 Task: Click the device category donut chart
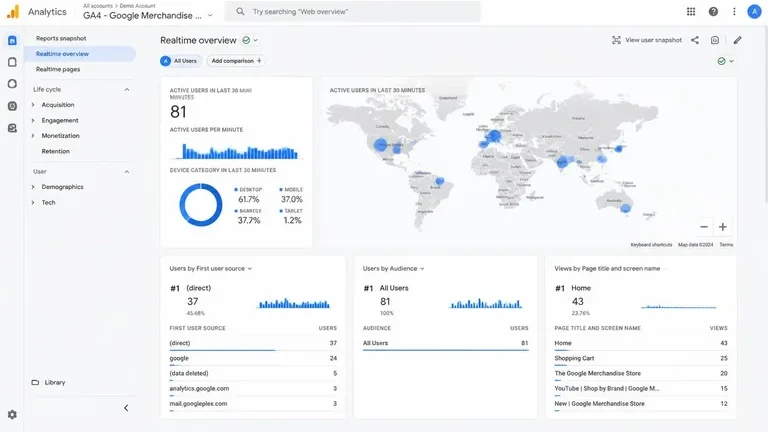pos(201,205)
